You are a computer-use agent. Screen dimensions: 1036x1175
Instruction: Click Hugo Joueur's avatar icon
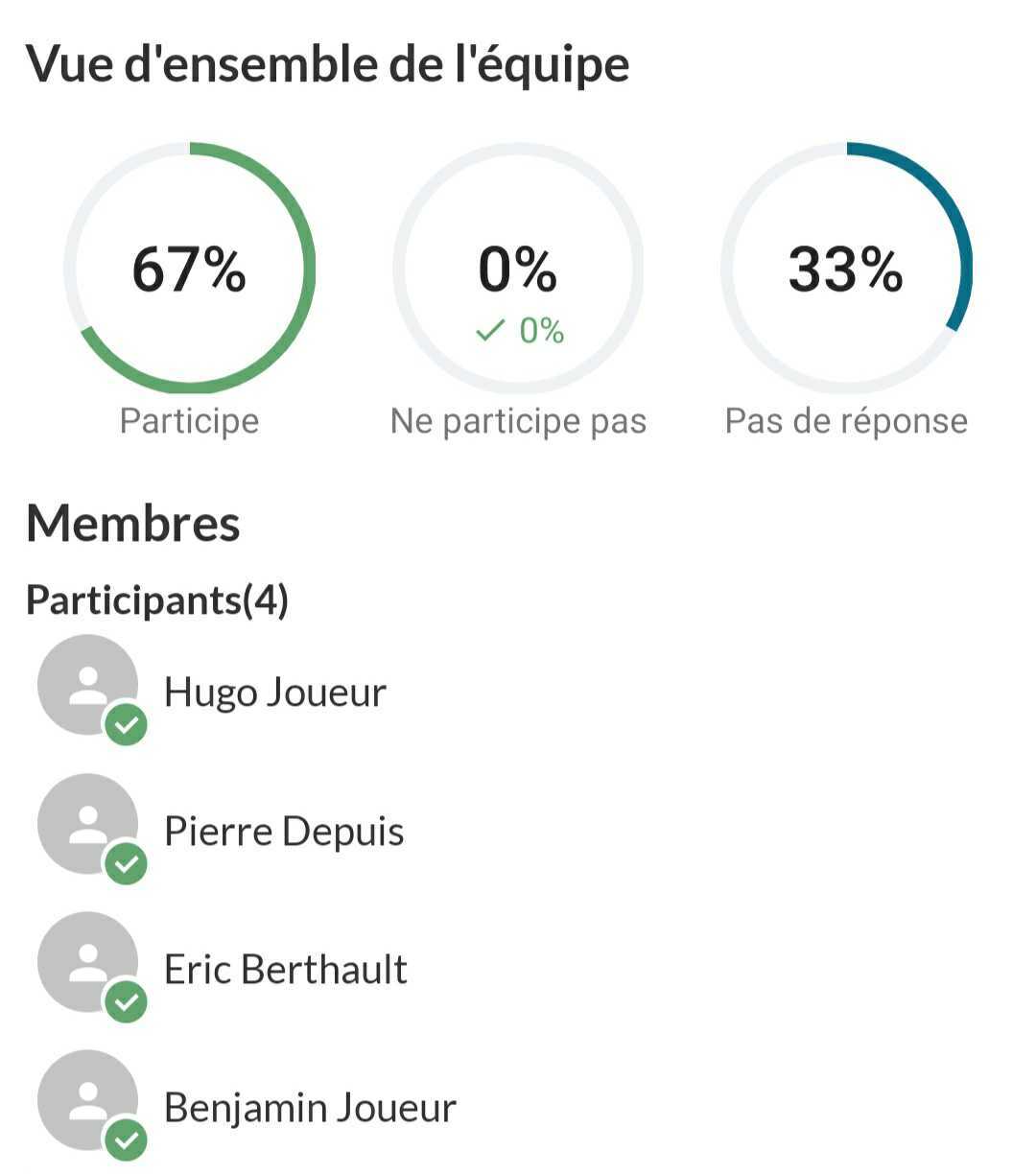coord(86,685)
